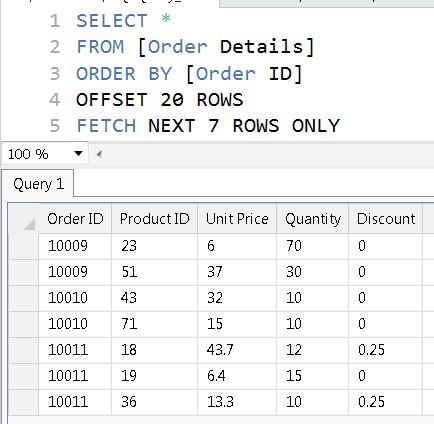Click the Discount column header
The image size is (434, 424).
point(386,219)
